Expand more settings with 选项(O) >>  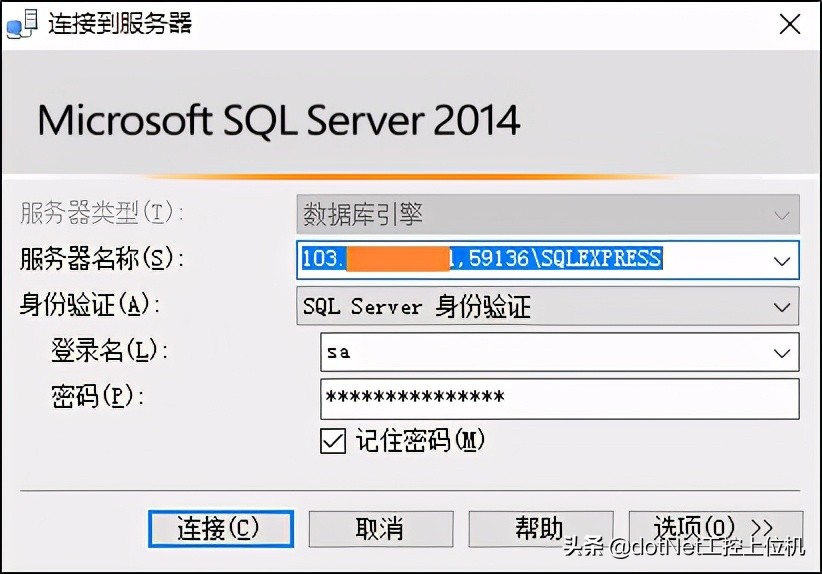click(714, 527)
